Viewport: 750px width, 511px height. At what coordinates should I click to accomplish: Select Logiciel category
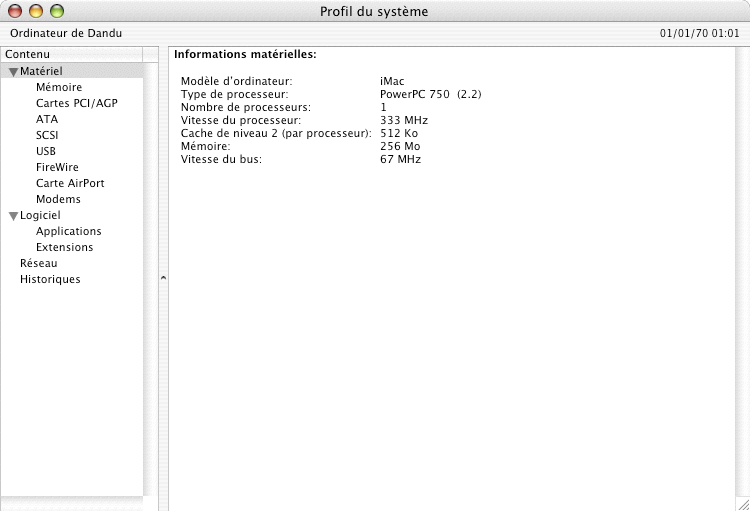click(x=40, y=215)
